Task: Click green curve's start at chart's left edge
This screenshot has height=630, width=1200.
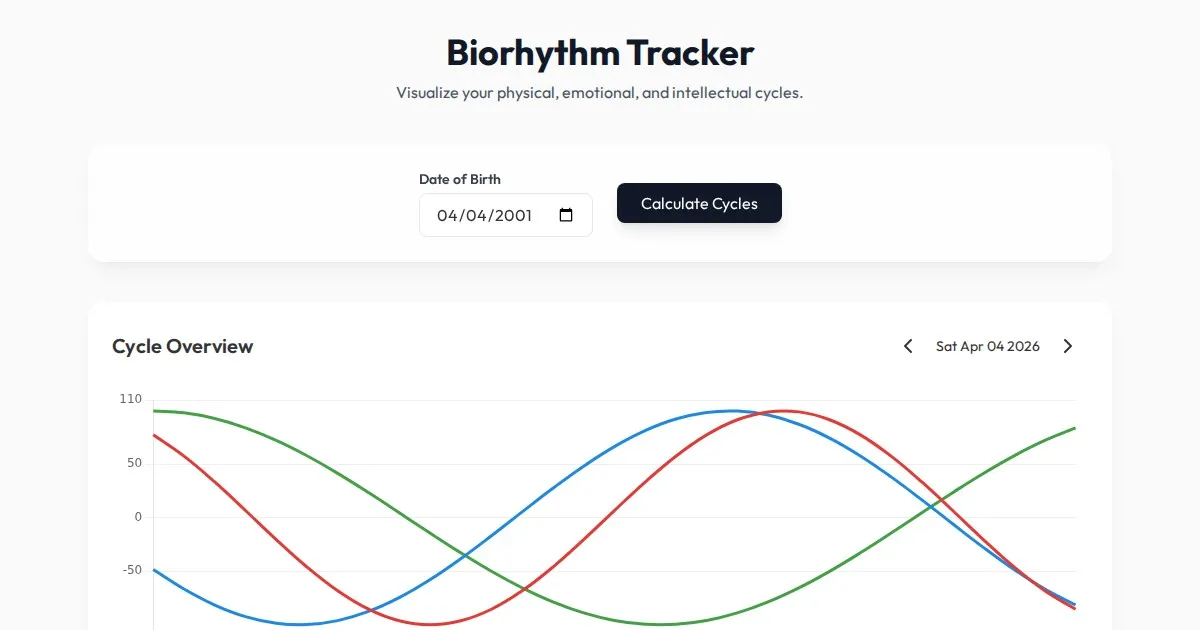Action: point(154,410)
